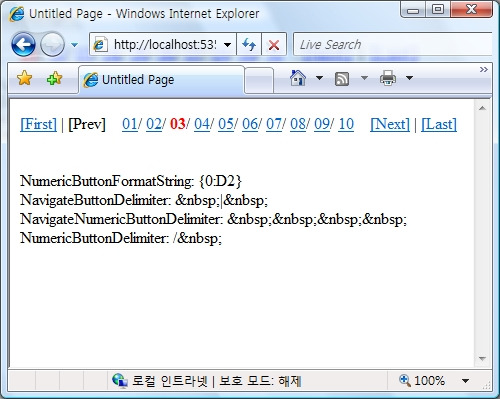500x399 pixels.
Task: Open page 09 link
Action: pos(322,124)
